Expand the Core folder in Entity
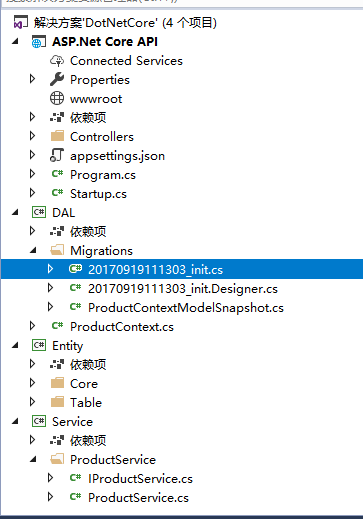 (x=32, y=383)
